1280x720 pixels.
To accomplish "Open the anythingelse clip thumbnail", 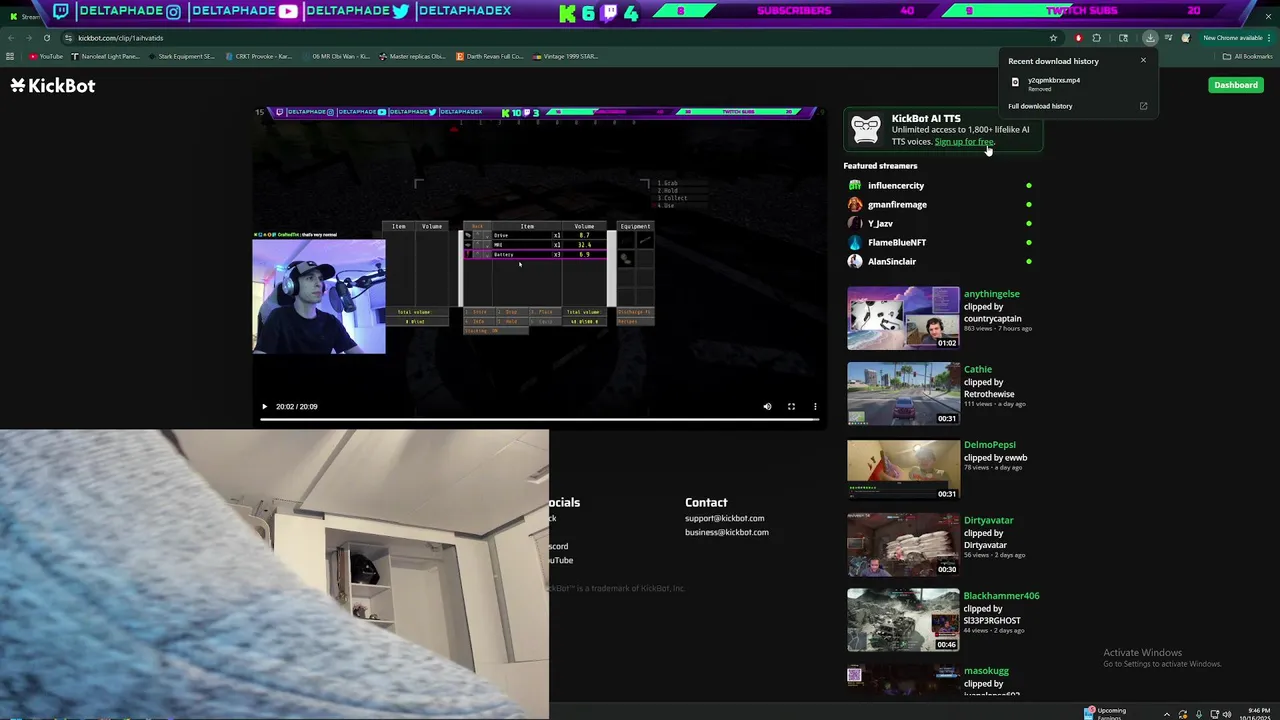I will [903, 318].
